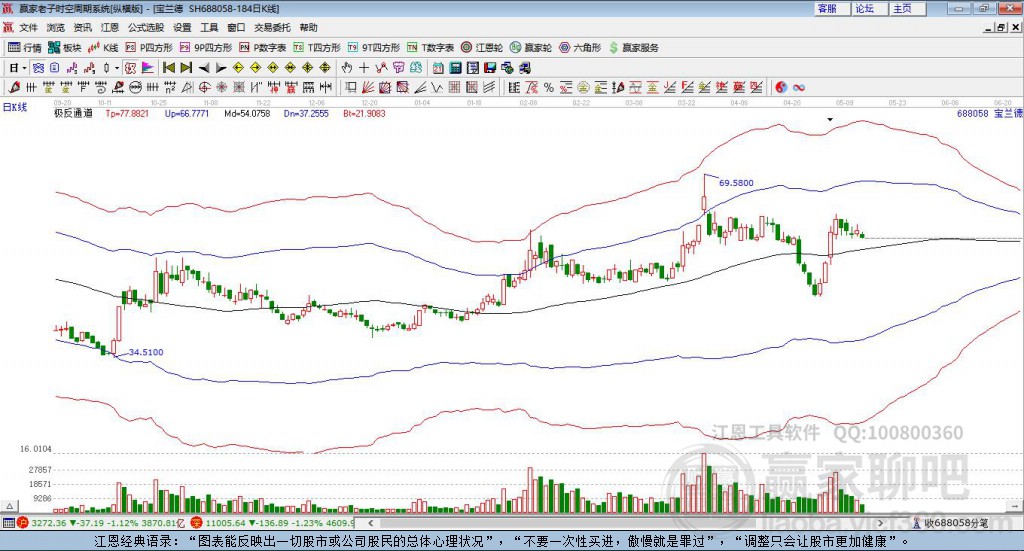Step back with black left arrow
Viewport: 1024px width, 551px height.
click(204, 68)
